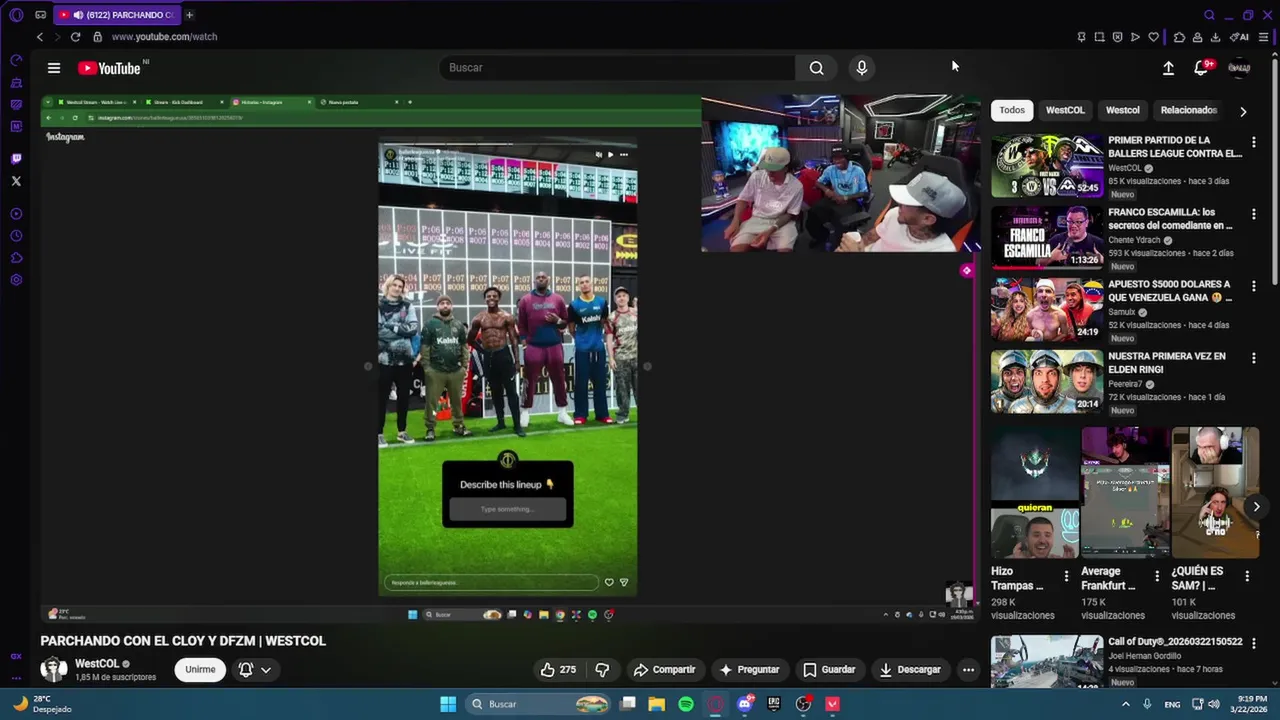Open Spotify from the taskbar
This screenshot has width=1280, height=720.
686,704
